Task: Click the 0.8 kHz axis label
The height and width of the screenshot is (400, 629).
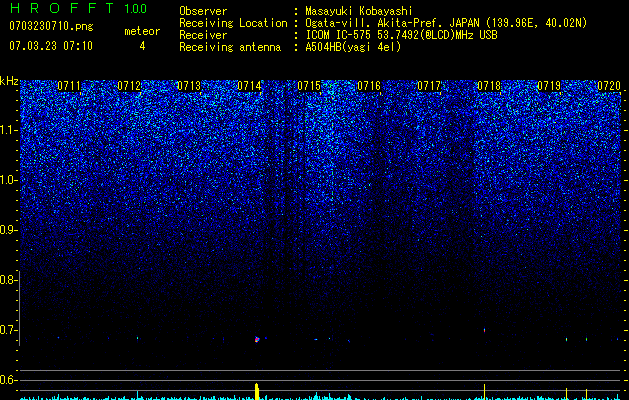Action: 8,280
